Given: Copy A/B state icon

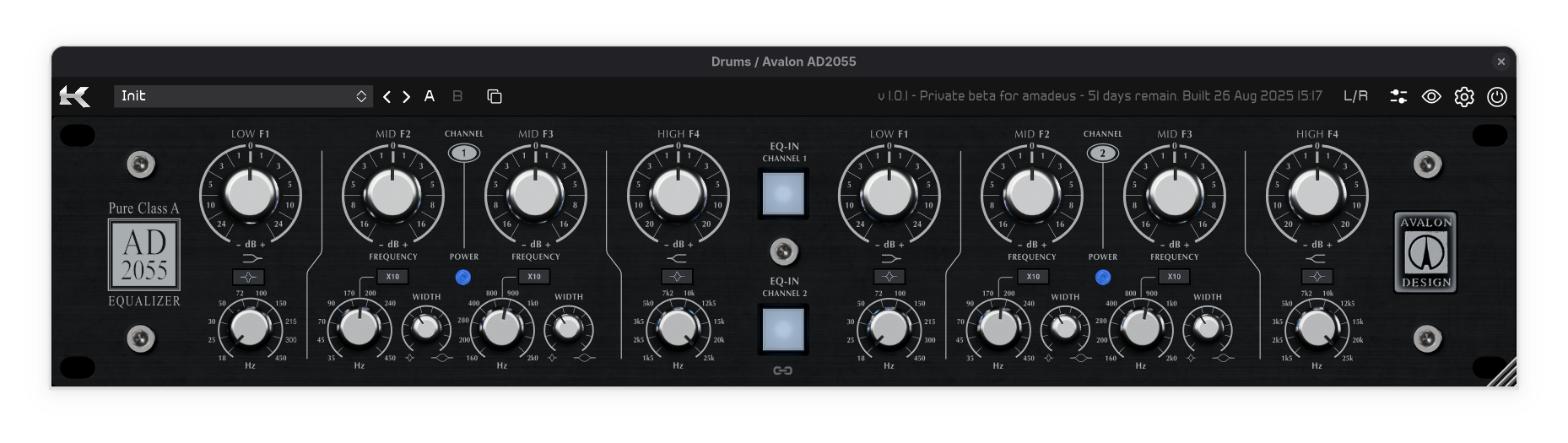Looking at the screenshot, I should [x=495, y=97].
